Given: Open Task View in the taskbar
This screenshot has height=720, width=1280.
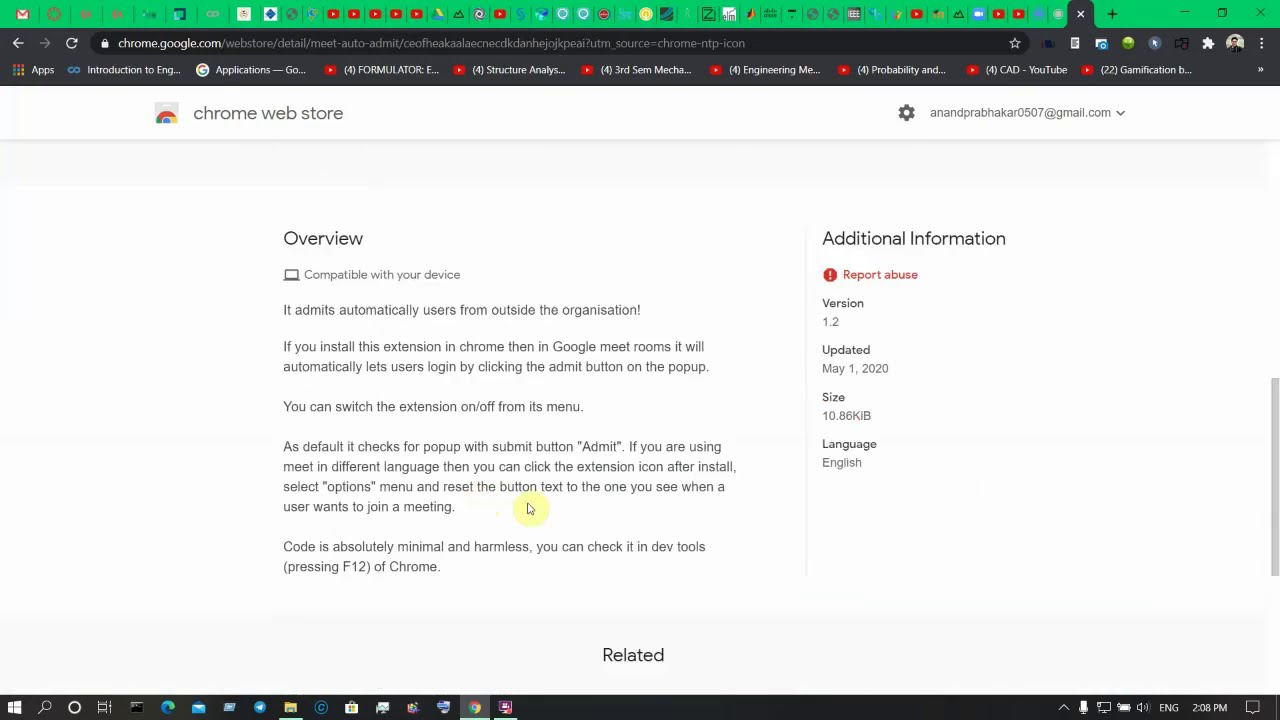Looking at the screenshot, I should click(104, 707).
